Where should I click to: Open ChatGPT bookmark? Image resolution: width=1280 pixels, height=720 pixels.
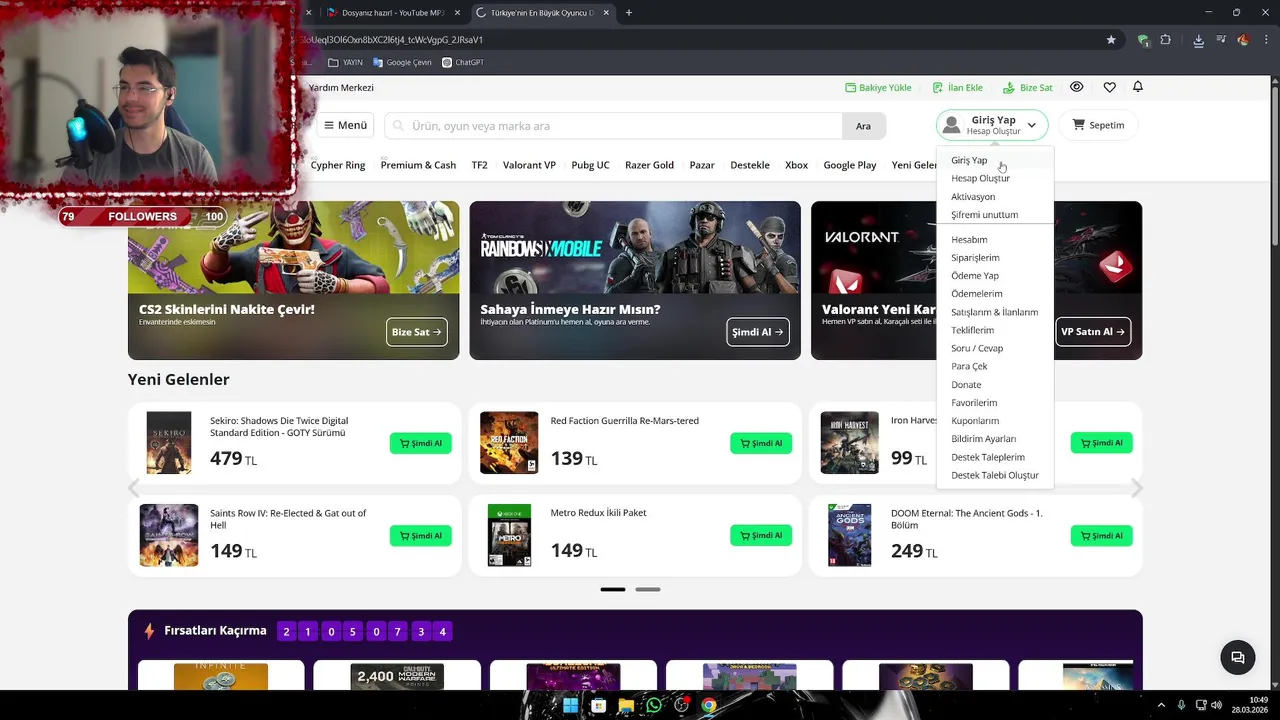463,62
